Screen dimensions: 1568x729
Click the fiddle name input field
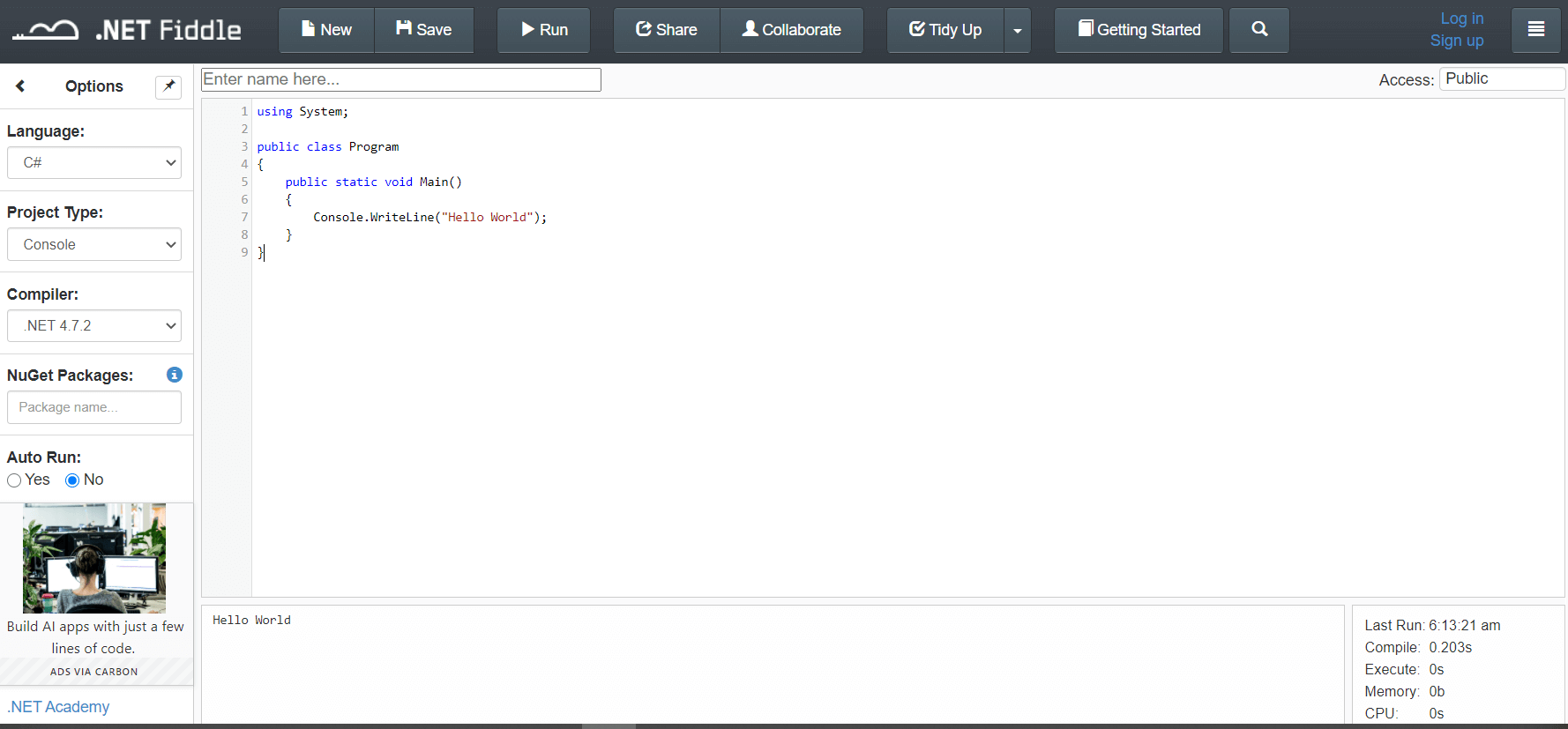(401, 79)
